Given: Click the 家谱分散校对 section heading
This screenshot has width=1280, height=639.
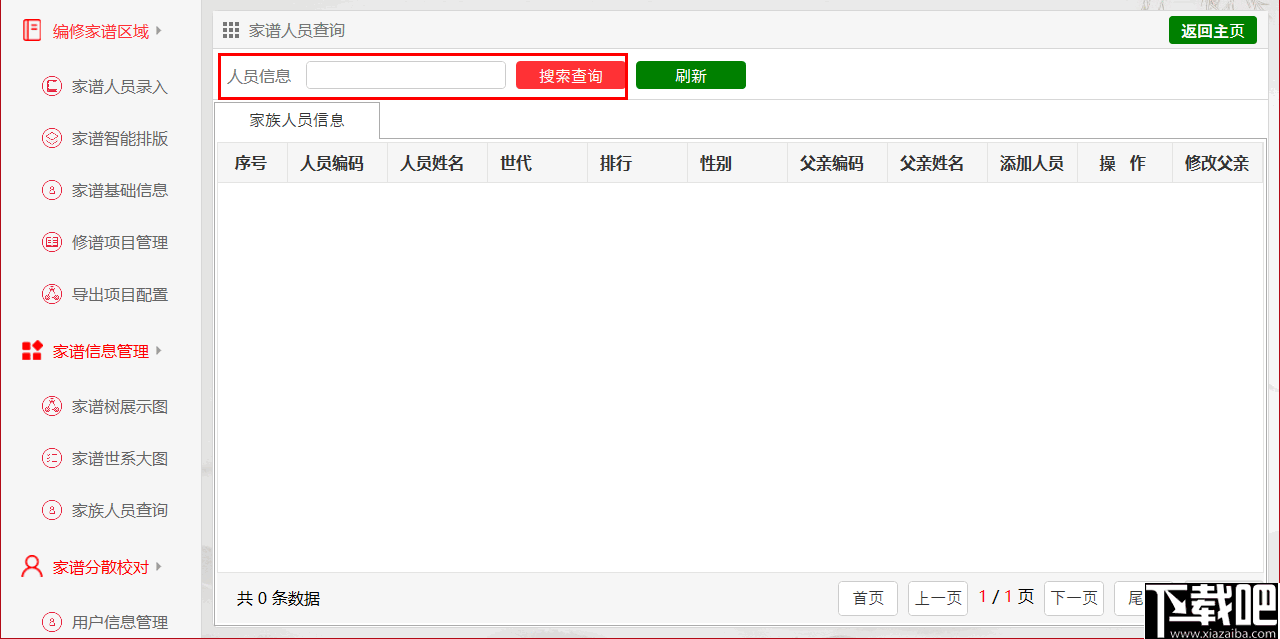Looking at the screenshot, I should 101,567.
